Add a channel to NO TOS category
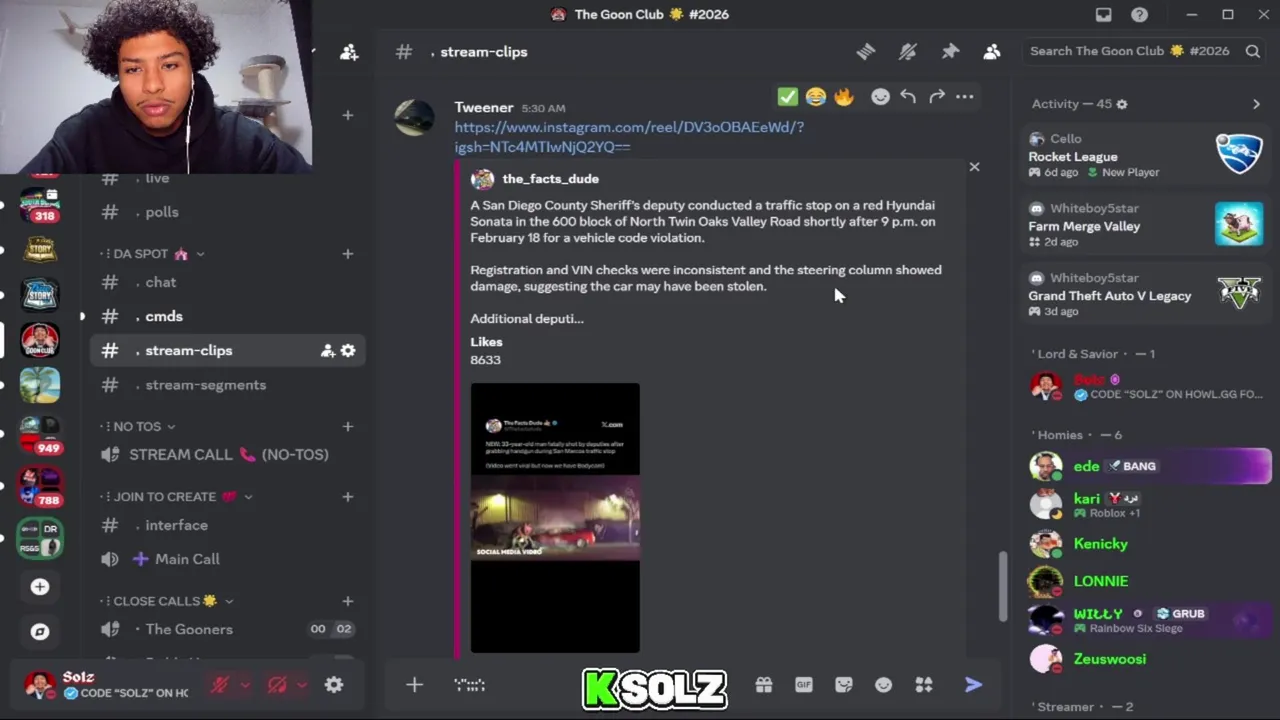Image resolution: width=1280 pixels, height=720 pixels. click(347, 427)
